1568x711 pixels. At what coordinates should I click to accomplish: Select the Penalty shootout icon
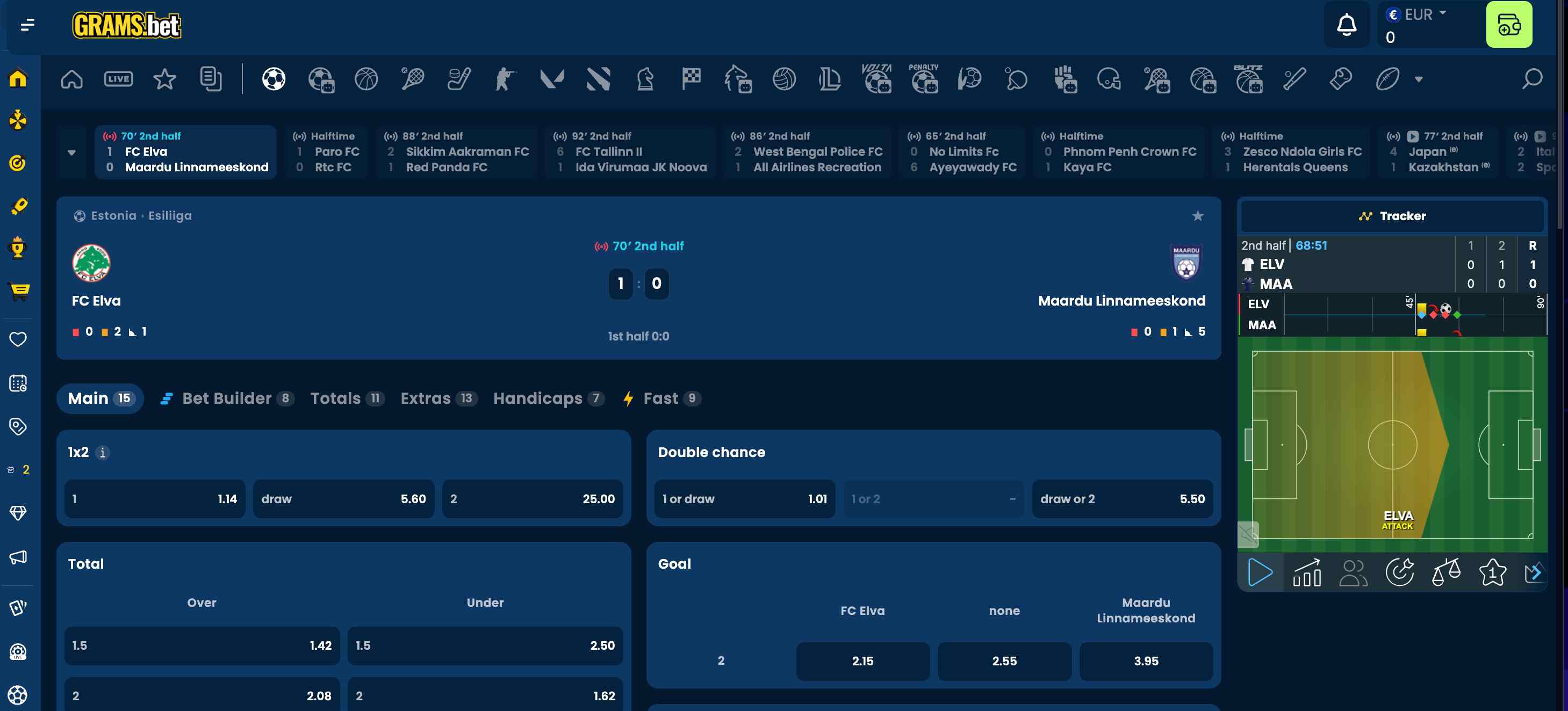click(x=924, y=79)
